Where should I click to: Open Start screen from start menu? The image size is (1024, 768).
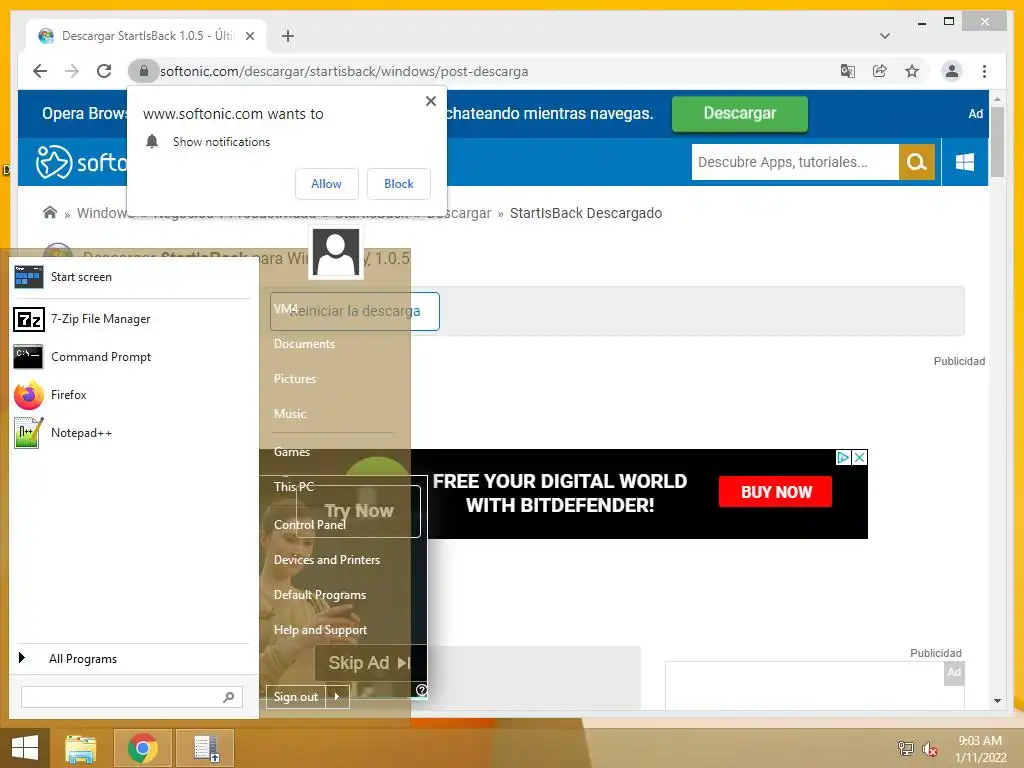[131, 277]
